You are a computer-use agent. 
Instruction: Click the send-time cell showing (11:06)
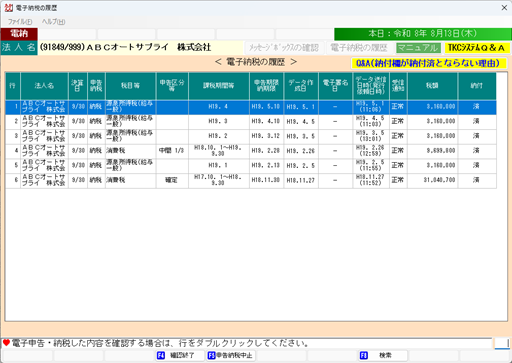click(x=371, y=107)
